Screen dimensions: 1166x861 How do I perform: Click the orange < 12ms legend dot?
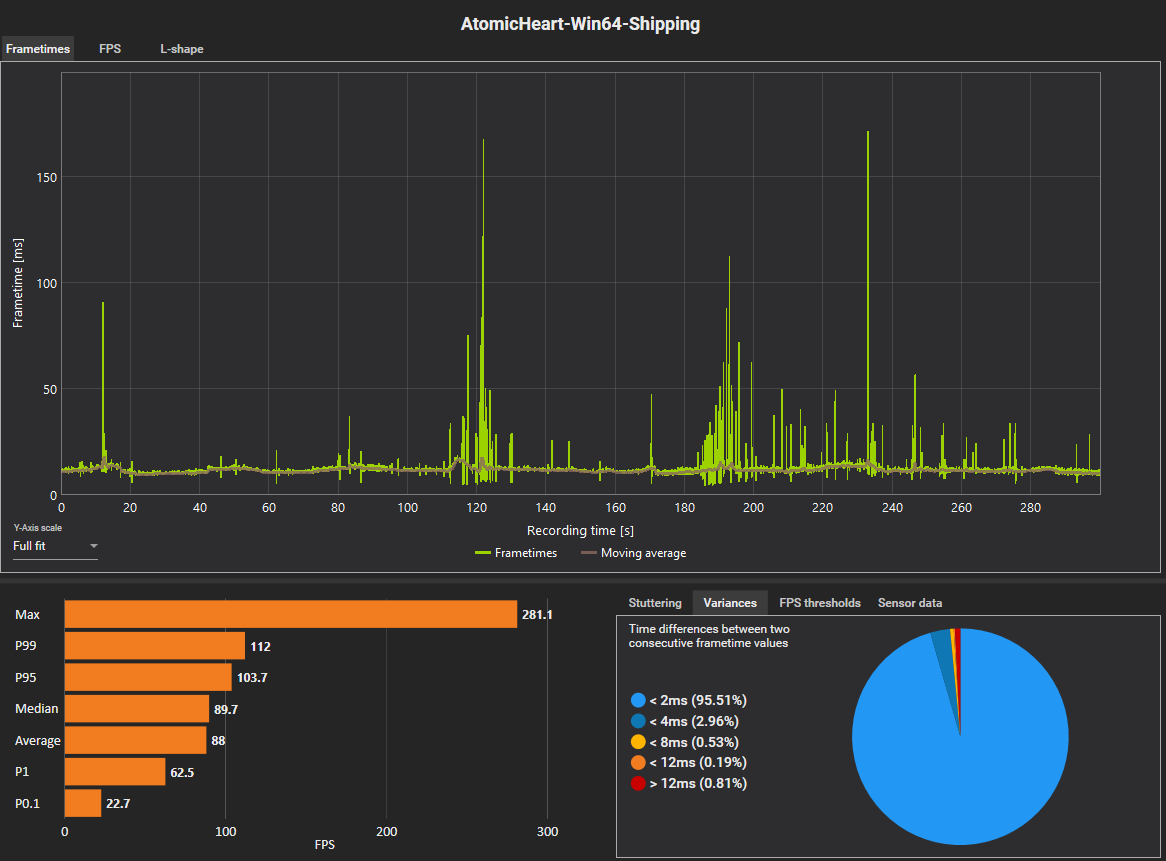tap(638, 762)
